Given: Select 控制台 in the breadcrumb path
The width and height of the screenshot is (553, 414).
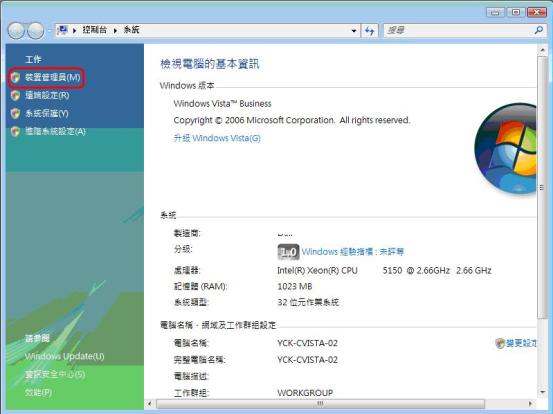Looking at the screenshot, I should pyautogui.click(x=95, y=30).
